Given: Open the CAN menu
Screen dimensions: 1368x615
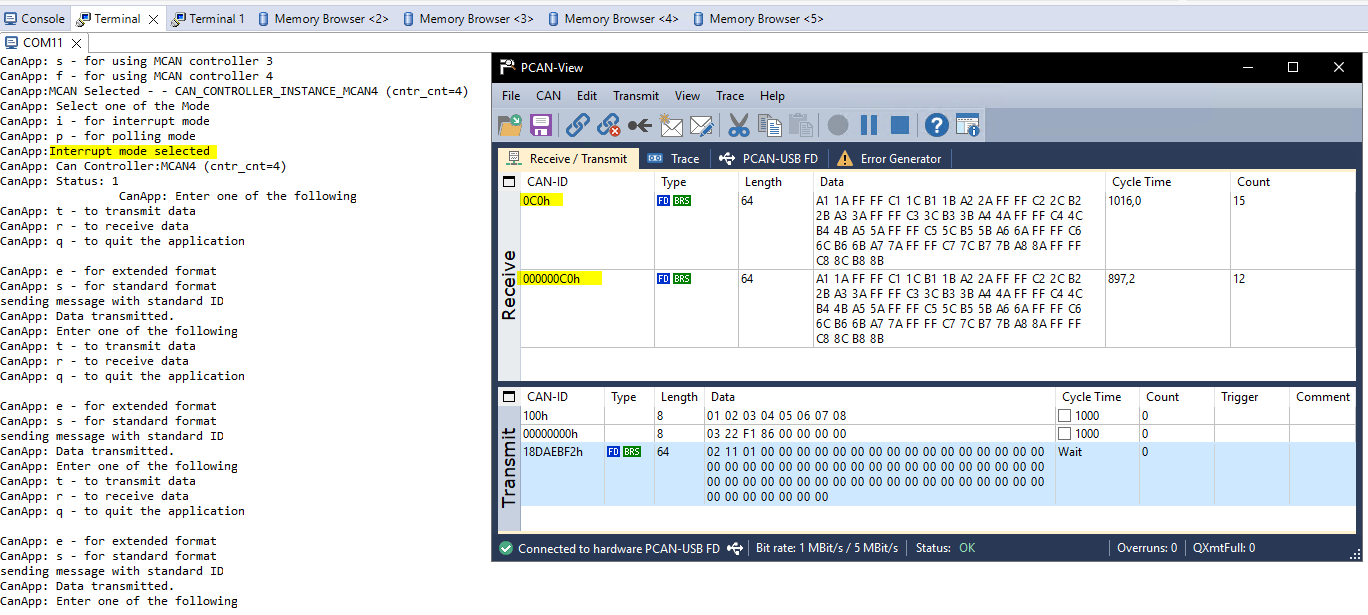Looking at the screenshot, I should [549, 96].
